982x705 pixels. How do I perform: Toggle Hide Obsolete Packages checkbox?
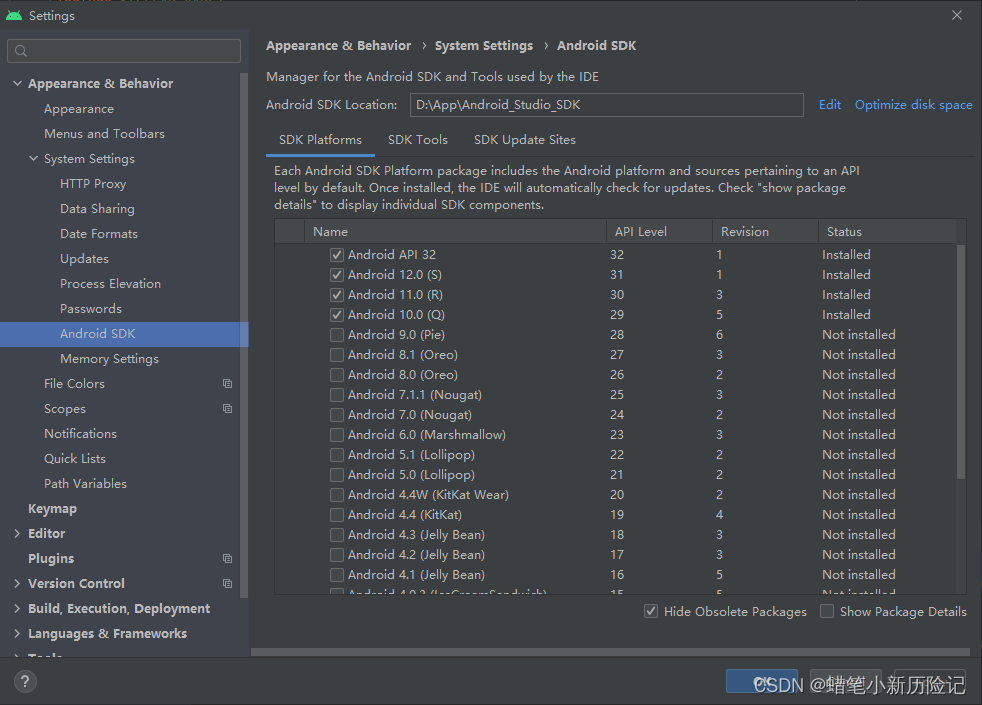tap(651, 612)
